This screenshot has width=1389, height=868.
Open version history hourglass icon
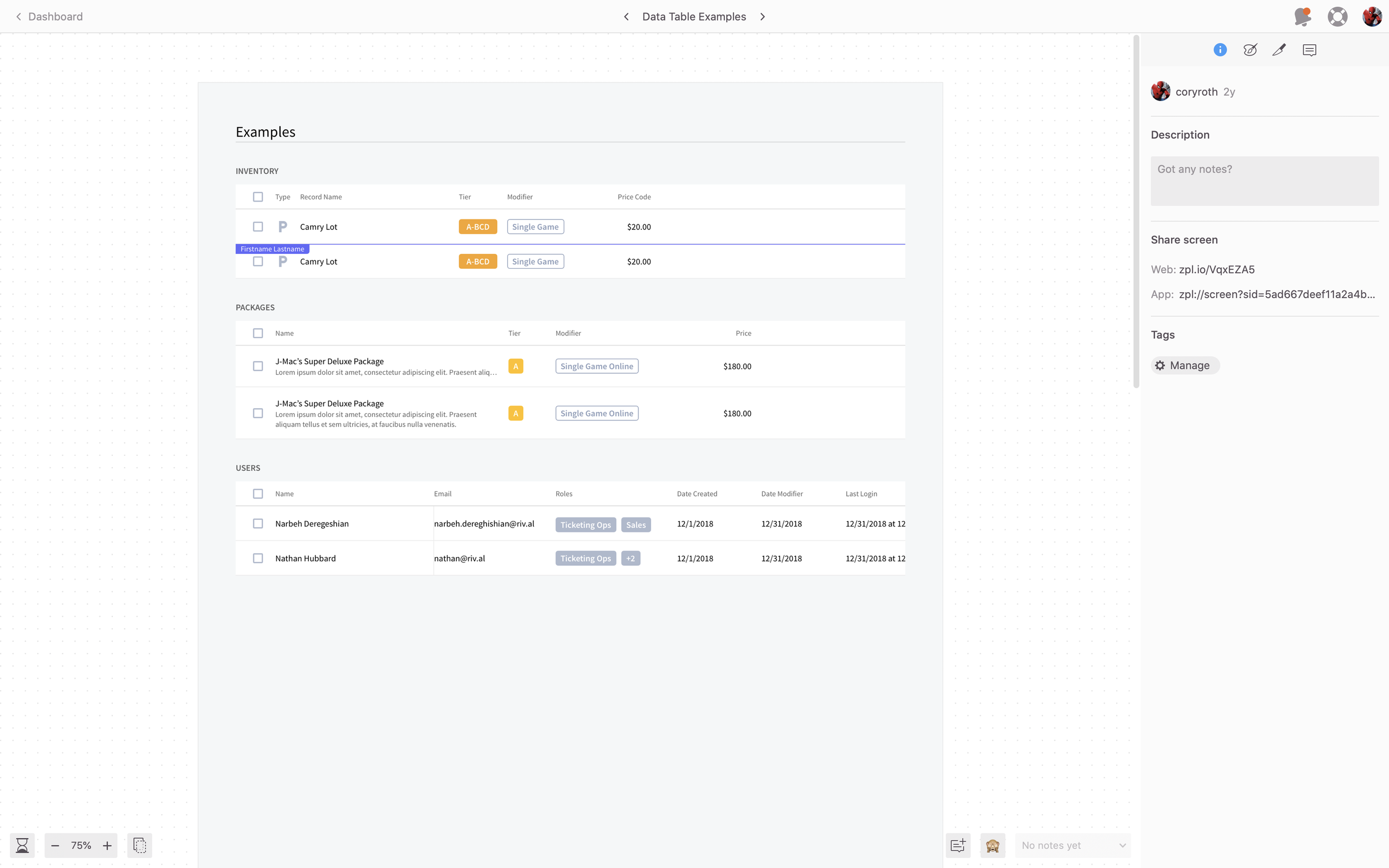pos(22,845)
